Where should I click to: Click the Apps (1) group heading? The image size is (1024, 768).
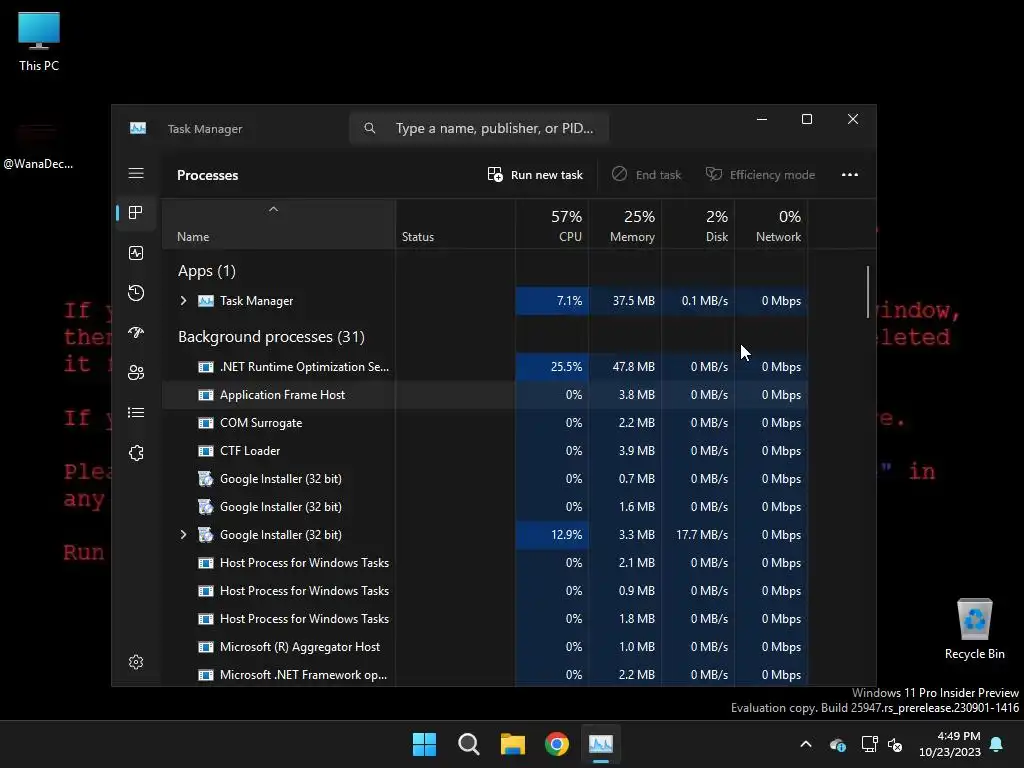coord(206,271)
